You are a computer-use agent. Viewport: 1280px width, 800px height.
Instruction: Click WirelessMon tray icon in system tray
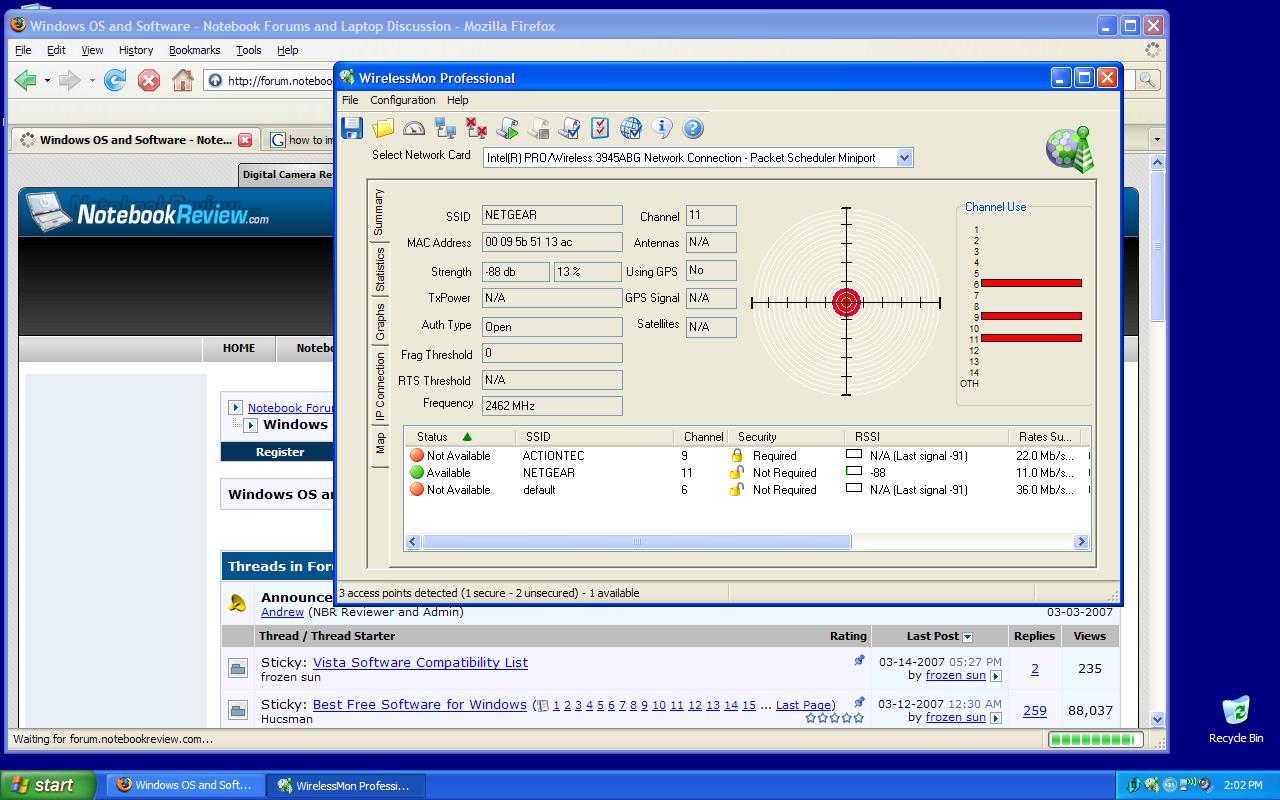1151,785
